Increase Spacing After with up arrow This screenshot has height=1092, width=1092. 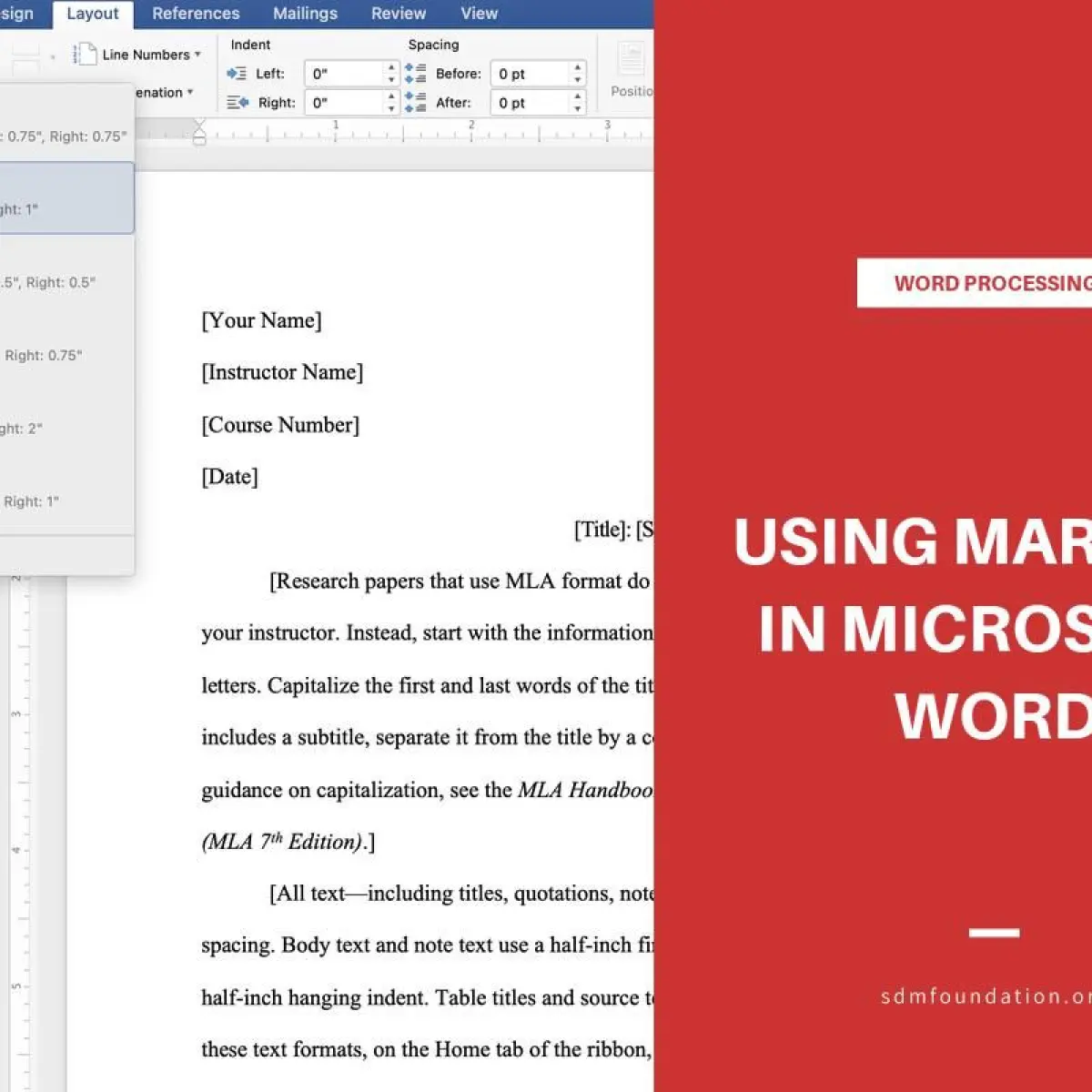[x=578, y=96]
